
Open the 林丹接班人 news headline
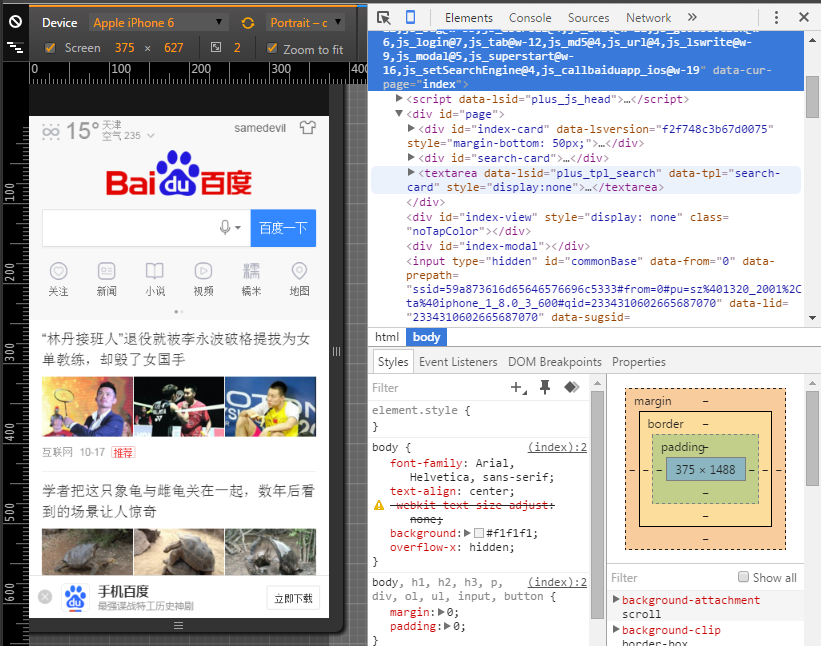[176, 349]
